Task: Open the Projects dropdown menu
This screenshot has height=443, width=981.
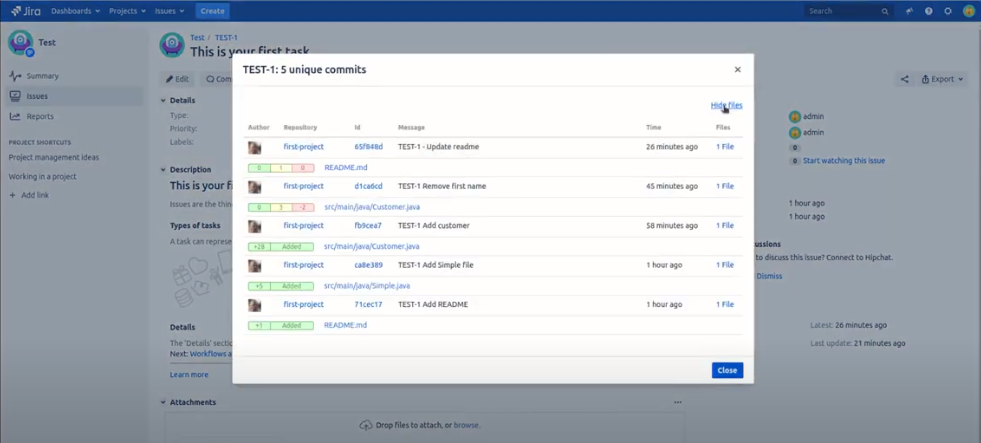Action: click(127, 11)
